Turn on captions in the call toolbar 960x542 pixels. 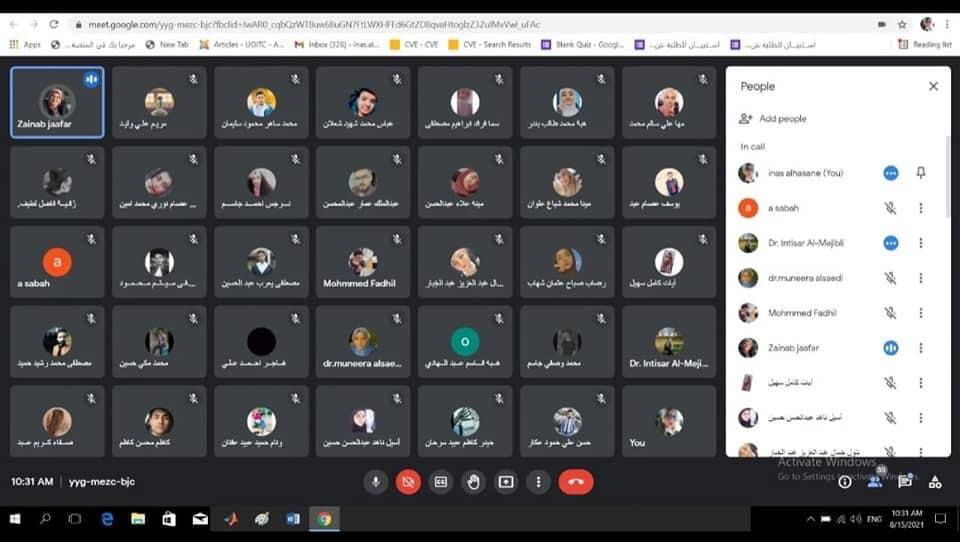tap(440, 482)
